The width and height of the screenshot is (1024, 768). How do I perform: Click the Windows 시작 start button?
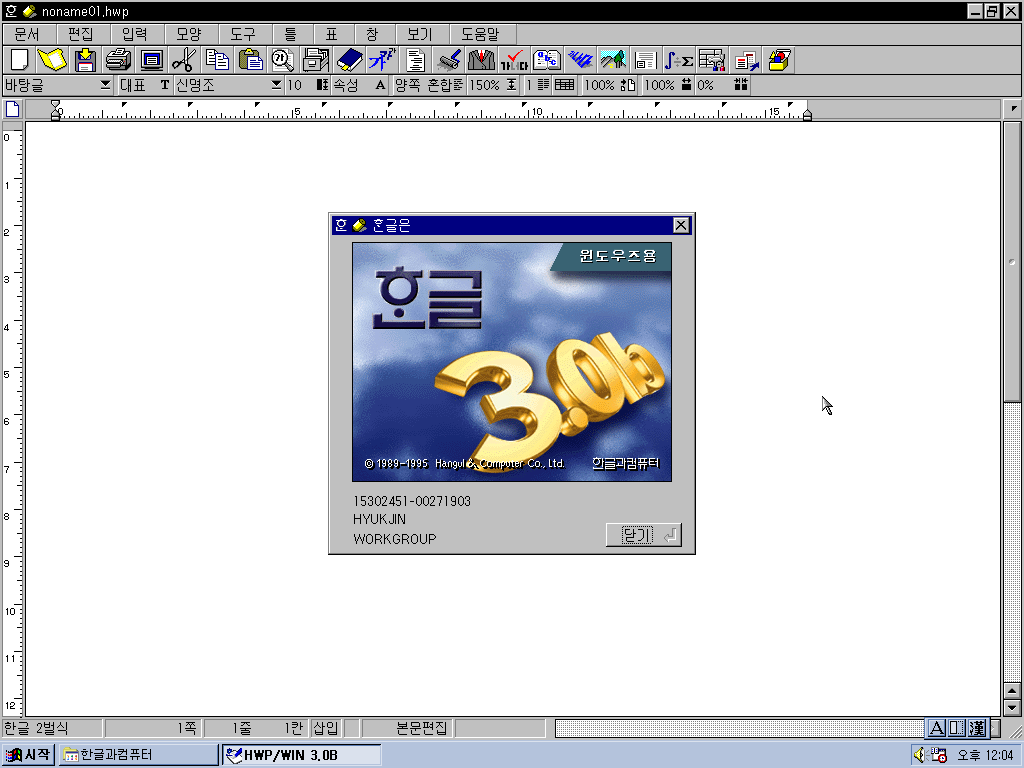28,755
